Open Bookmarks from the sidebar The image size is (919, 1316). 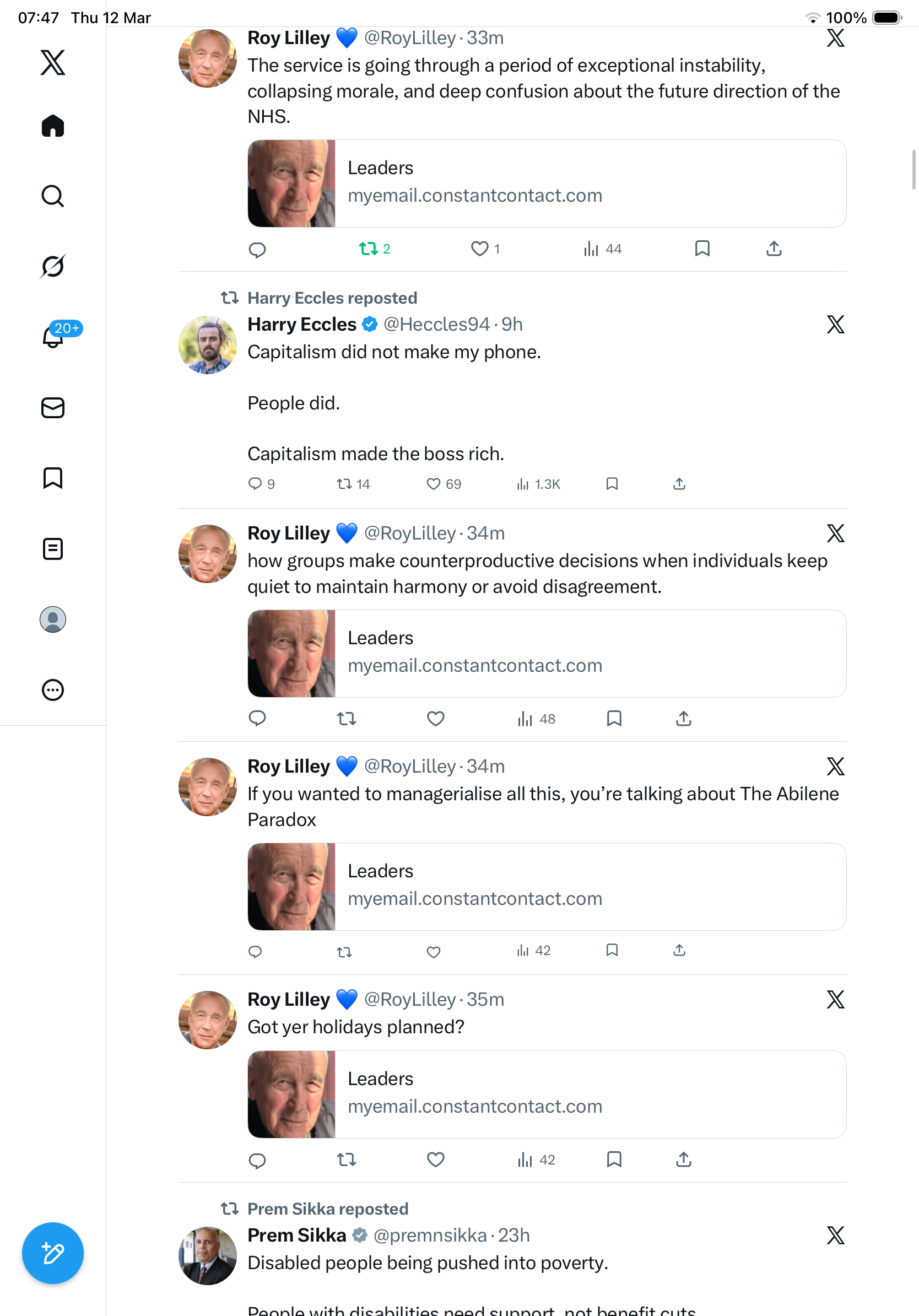53,478
